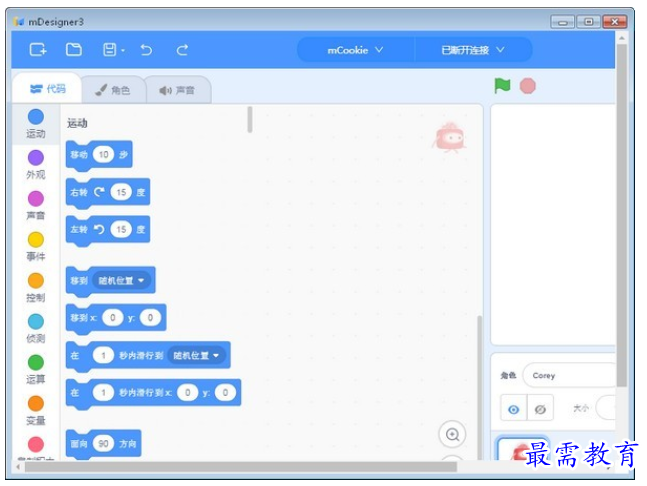Click the 左转 15 度 block
Screen dimensions: 647x486
click(108, 230)
